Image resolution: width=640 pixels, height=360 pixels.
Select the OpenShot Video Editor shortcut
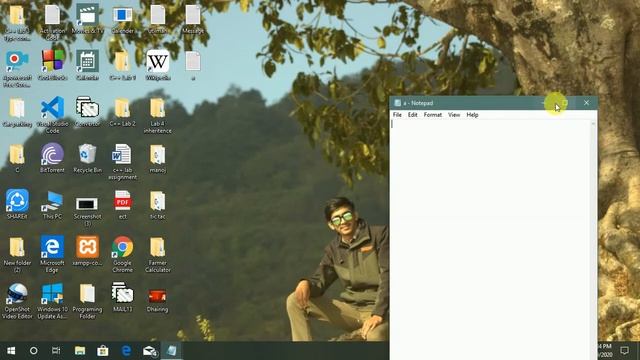(17, 301)
